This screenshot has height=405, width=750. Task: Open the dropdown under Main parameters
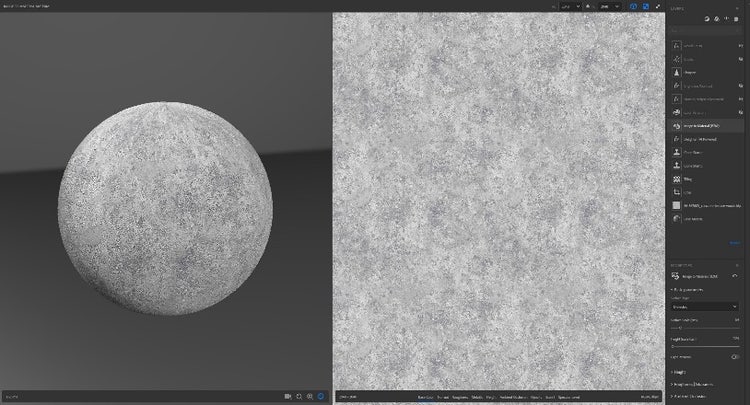(x=705, y=306)
